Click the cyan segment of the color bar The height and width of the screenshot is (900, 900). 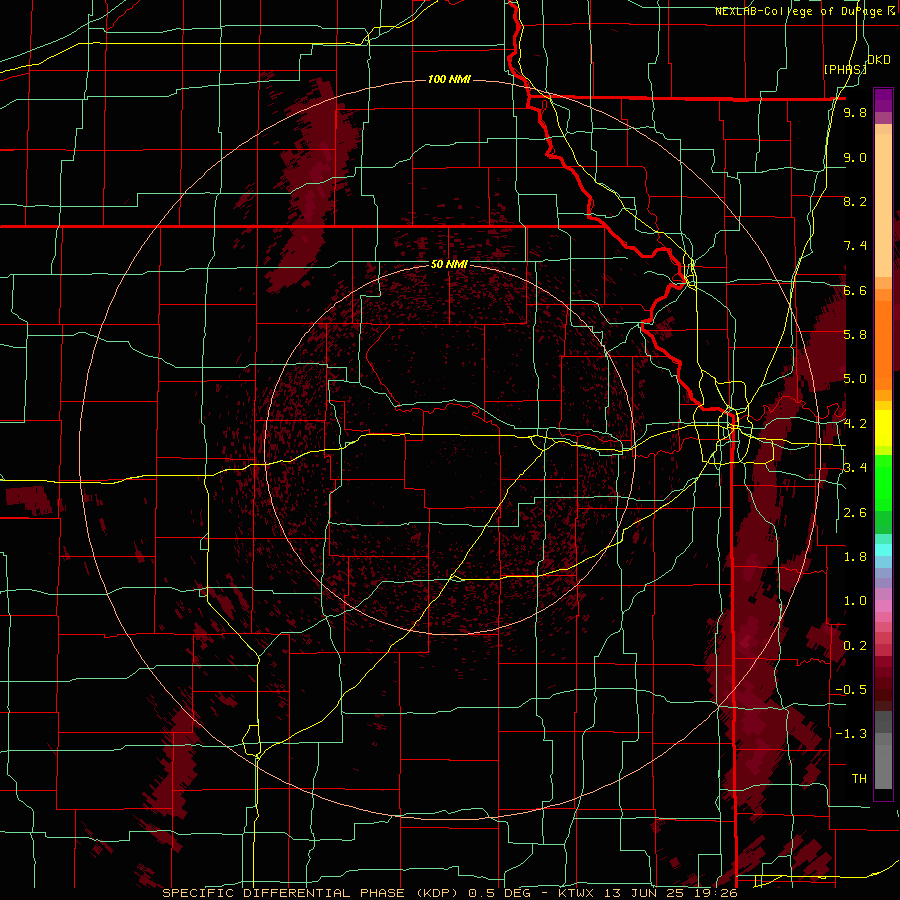pyautogui.click(x=883, y=550)
